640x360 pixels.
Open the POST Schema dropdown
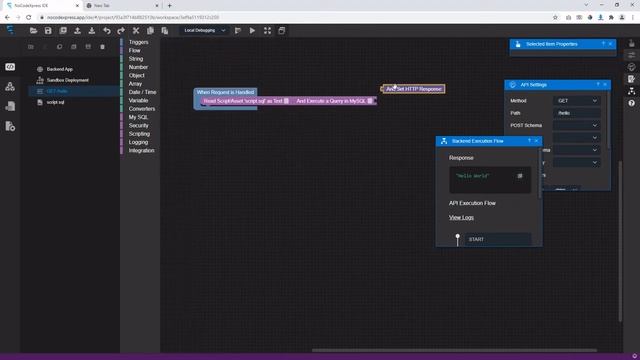point(576,125)
